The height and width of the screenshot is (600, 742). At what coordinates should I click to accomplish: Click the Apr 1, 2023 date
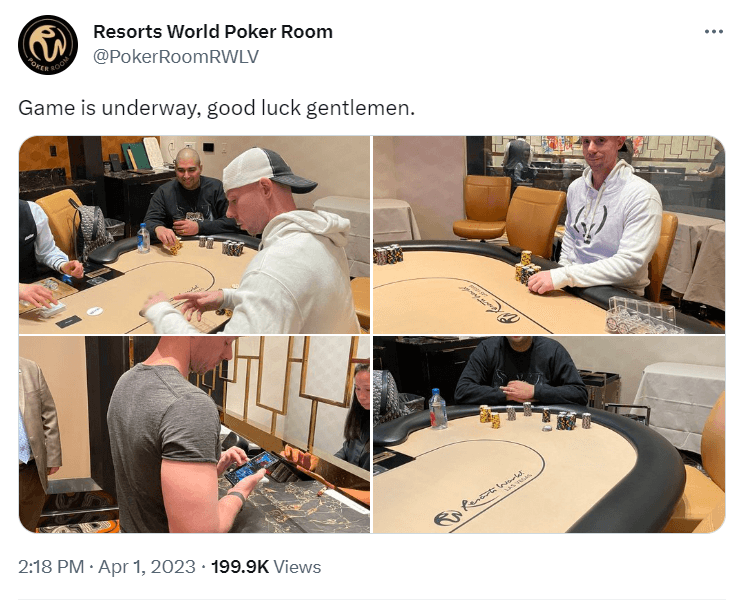point(147,566)
